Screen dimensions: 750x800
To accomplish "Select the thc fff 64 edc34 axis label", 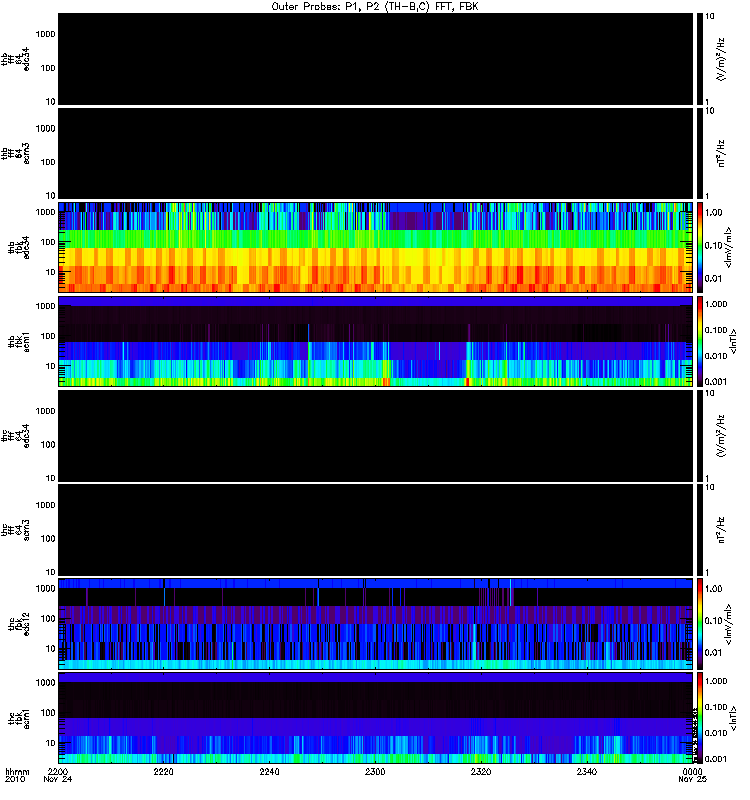I will pos(15,436).
